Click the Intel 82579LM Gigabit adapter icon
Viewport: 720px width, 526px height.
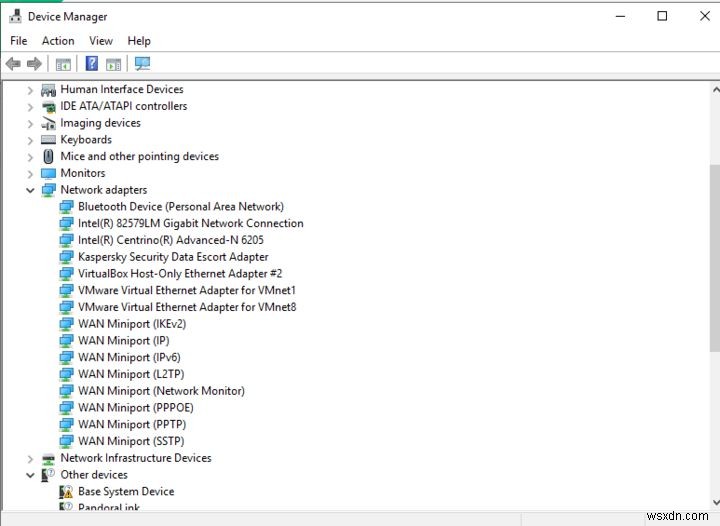point(66,224)
